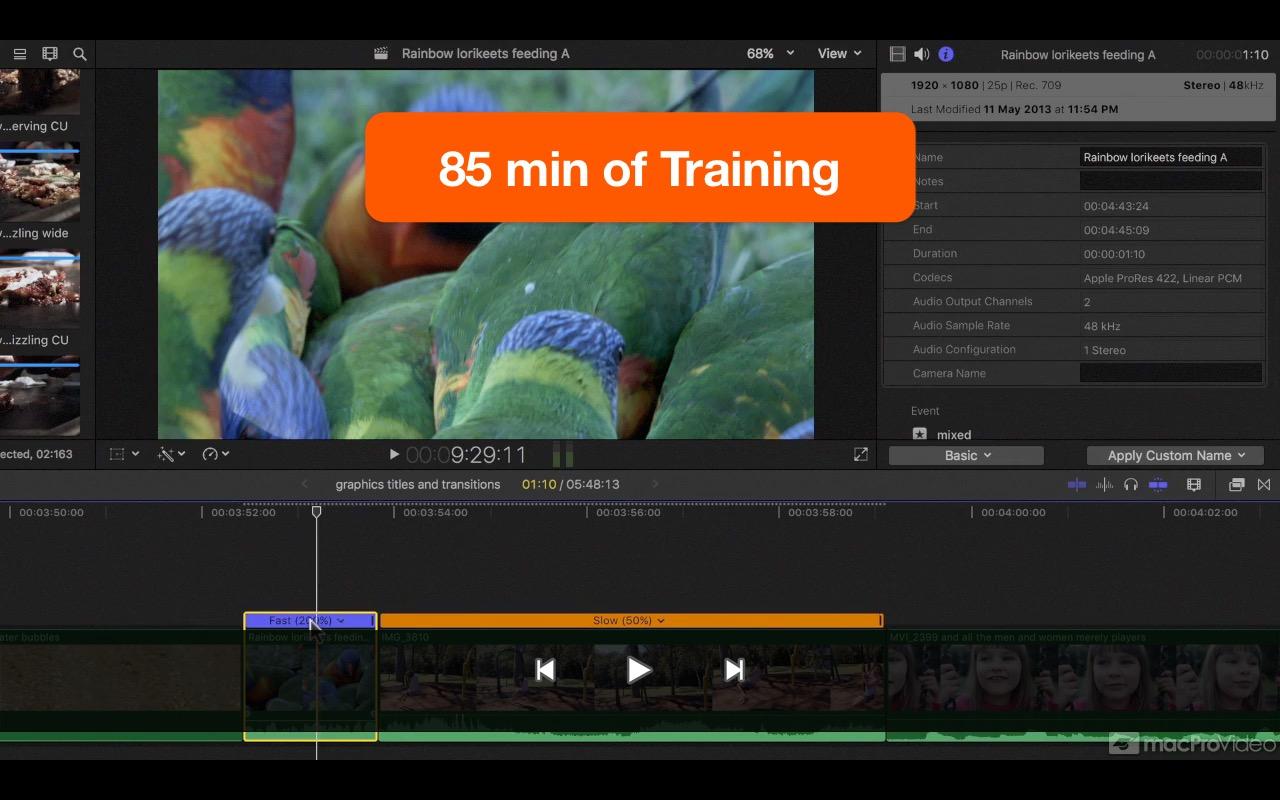Click the star icon beside the mixed event

pyautogui.click(x=920, y=434)
